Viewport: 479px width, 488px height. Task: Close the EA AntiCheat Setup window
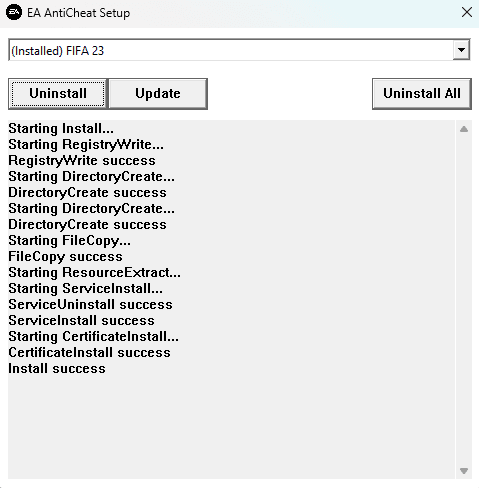pos(467,12)
